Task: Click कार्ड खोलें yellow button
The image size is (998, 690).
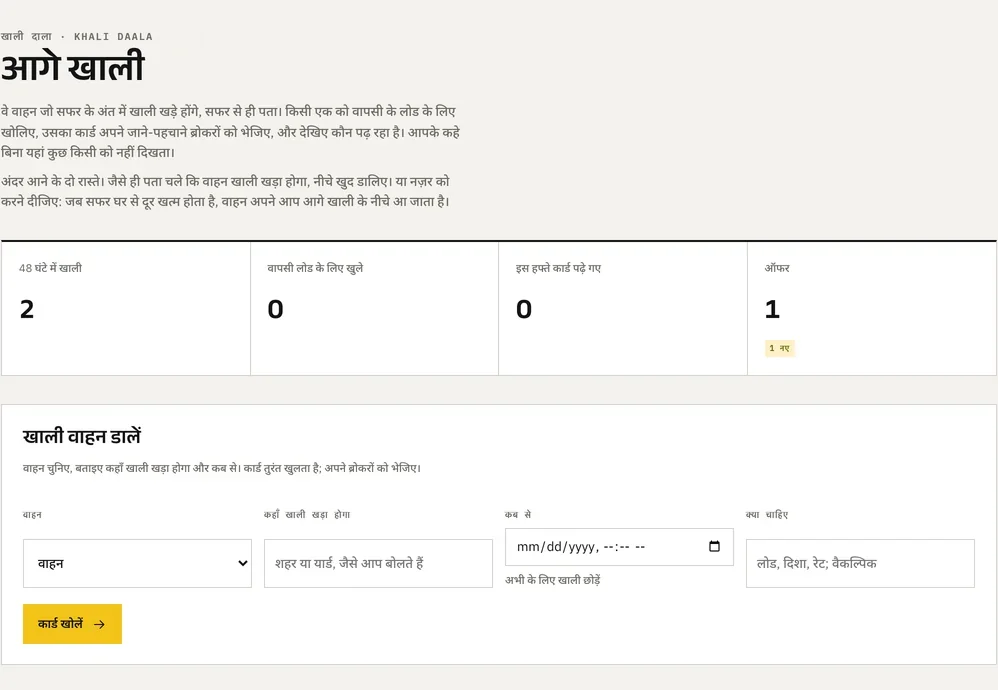Action: click(73, 624)
